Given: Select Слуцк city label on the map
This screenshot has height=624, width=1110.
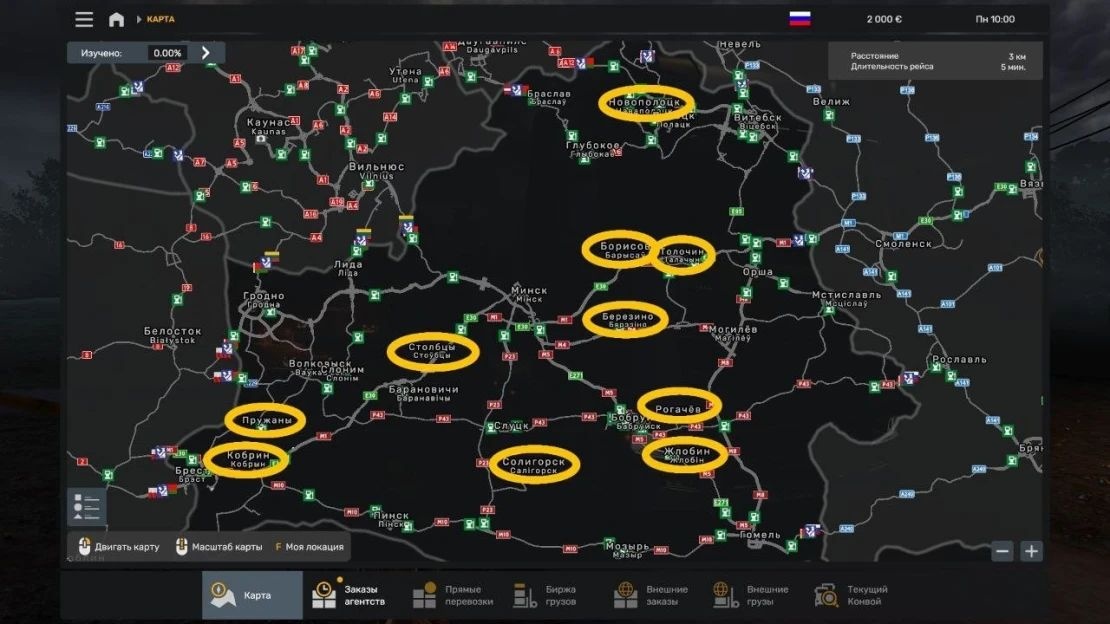Looking at the screenshot, I should tap(511, 426).
